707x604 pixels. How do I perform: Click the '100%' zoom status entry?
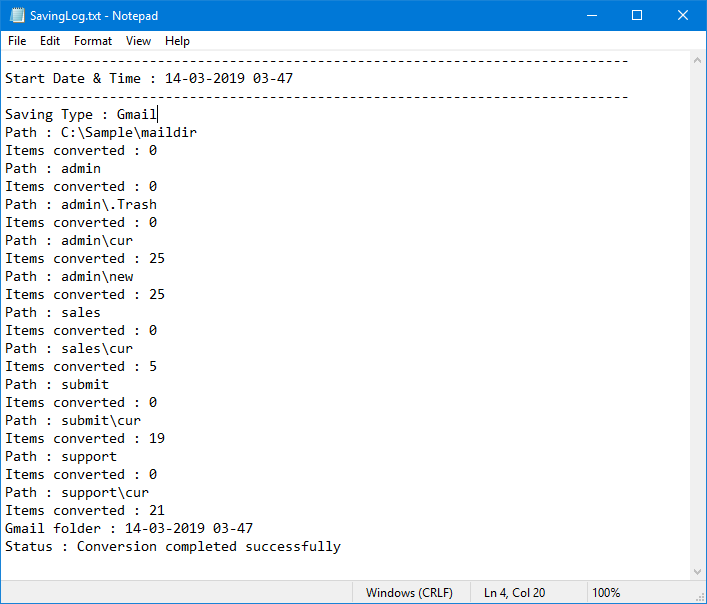606,593
